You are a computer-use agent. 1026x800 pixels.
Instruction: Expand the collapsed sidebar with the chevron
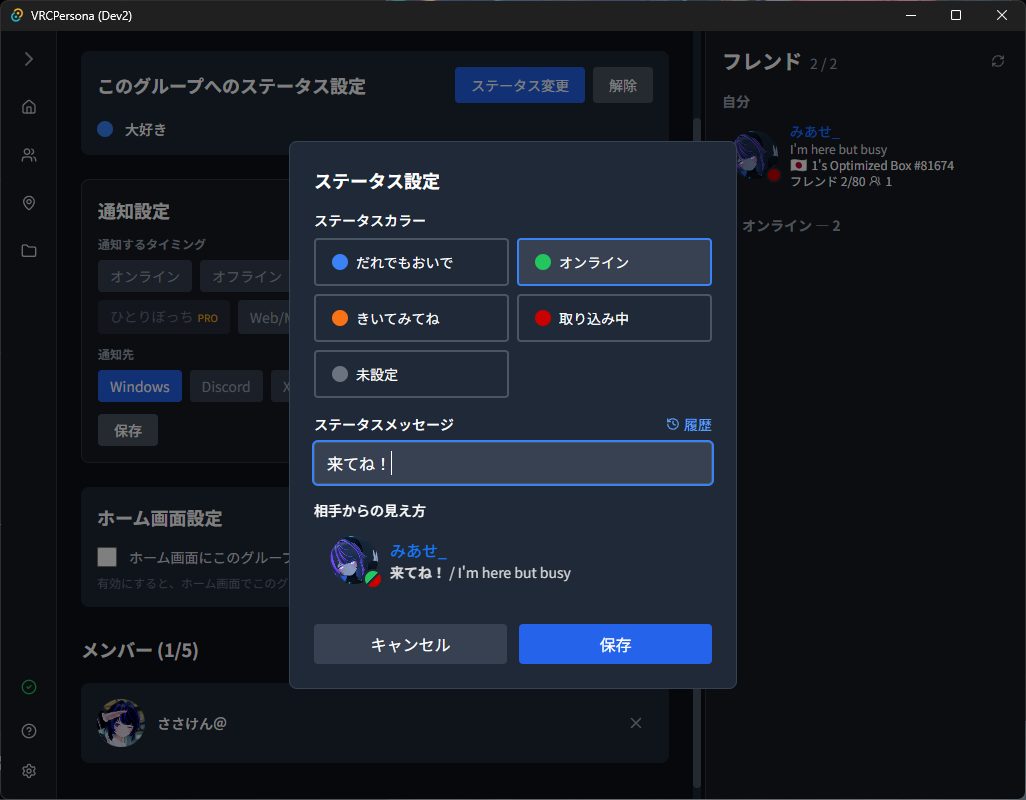[x=28, y=57]
